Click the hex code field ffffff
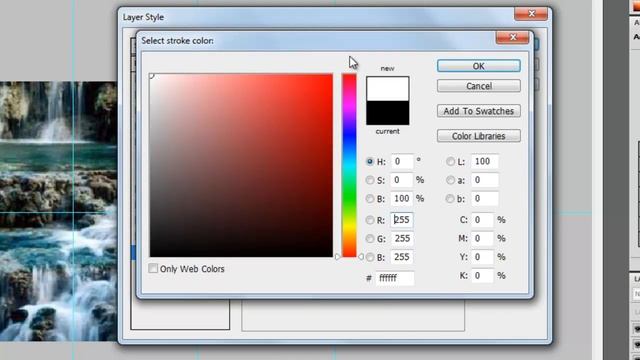Image resolution: width=640 pixels, height=360 pixels. pyautogui.click(x=395, y=278)
